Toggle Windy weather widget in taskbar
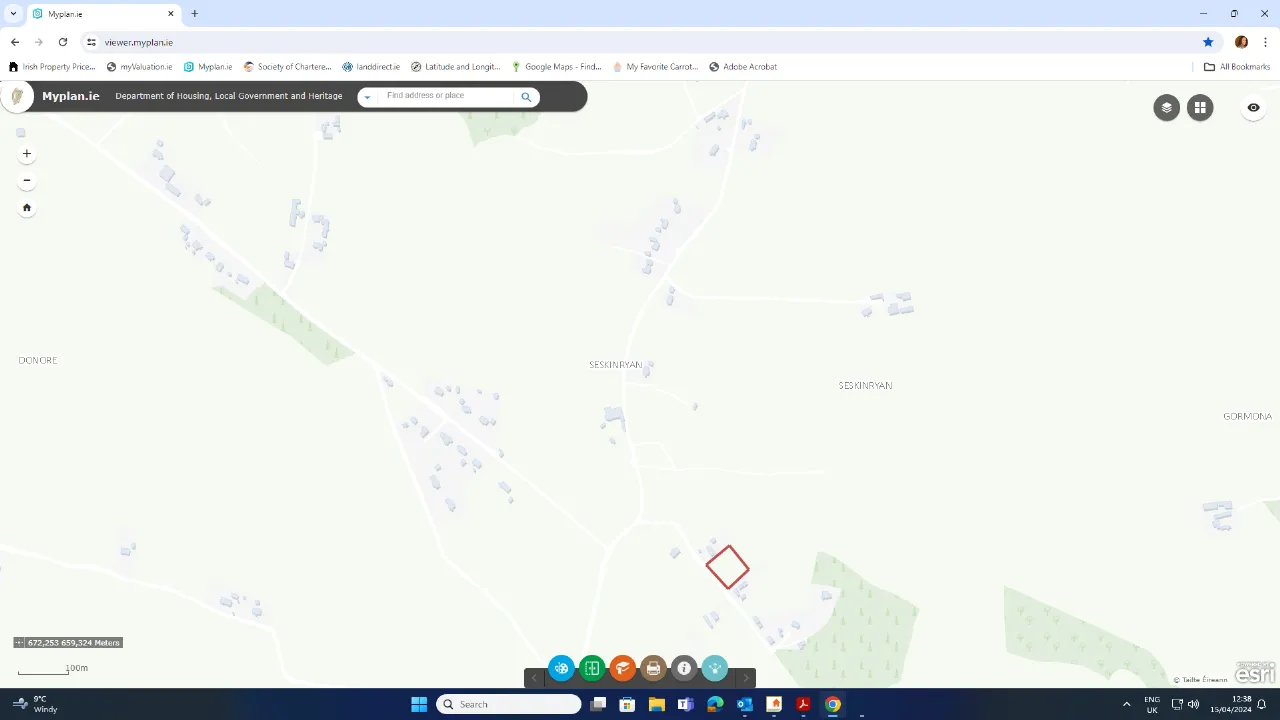 (x=33, y=704)
